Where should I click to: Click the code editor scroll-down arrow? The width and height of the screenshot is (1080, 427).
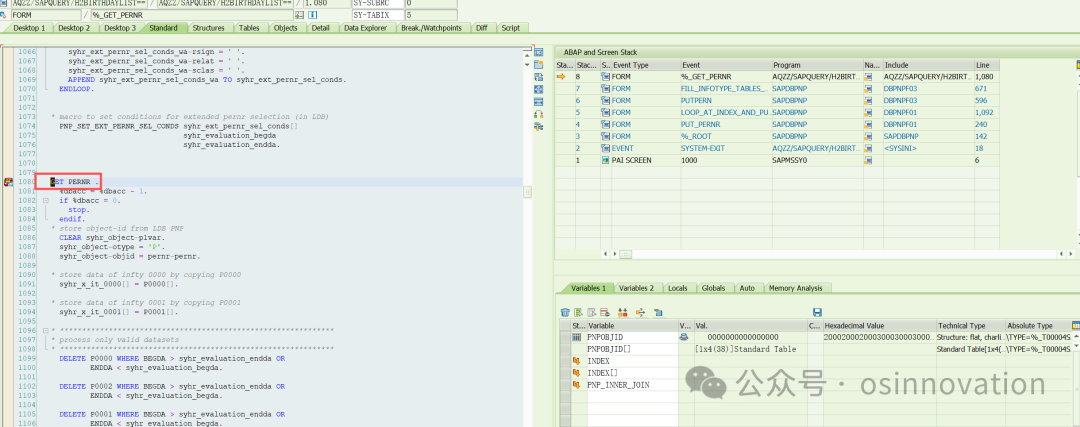coord(527,64)
